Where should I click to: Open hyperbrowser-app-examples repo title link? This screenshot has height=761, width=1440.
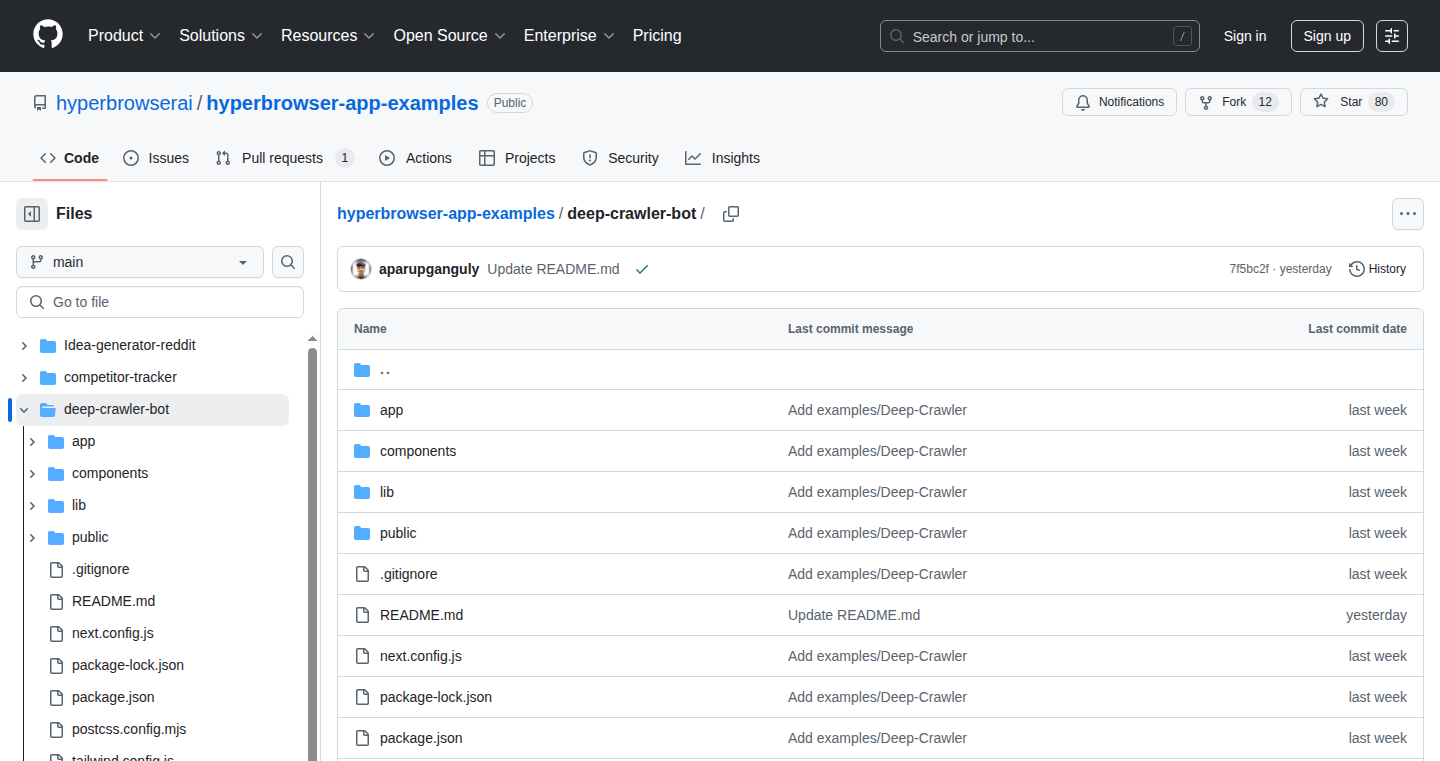[343, 103]
